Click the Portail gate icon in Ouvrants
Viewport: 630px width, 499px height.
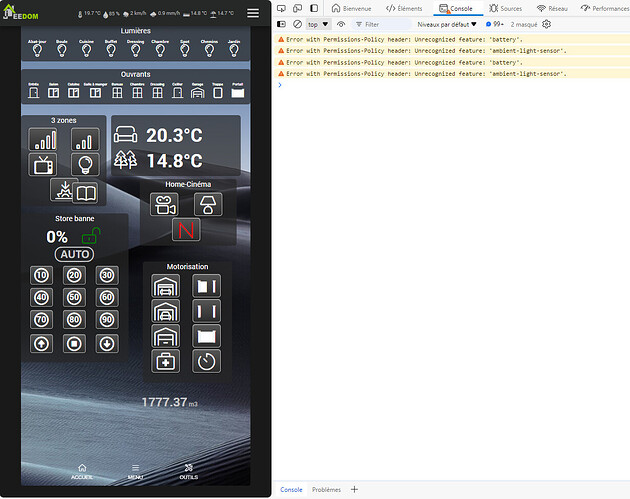pos(238,93)
